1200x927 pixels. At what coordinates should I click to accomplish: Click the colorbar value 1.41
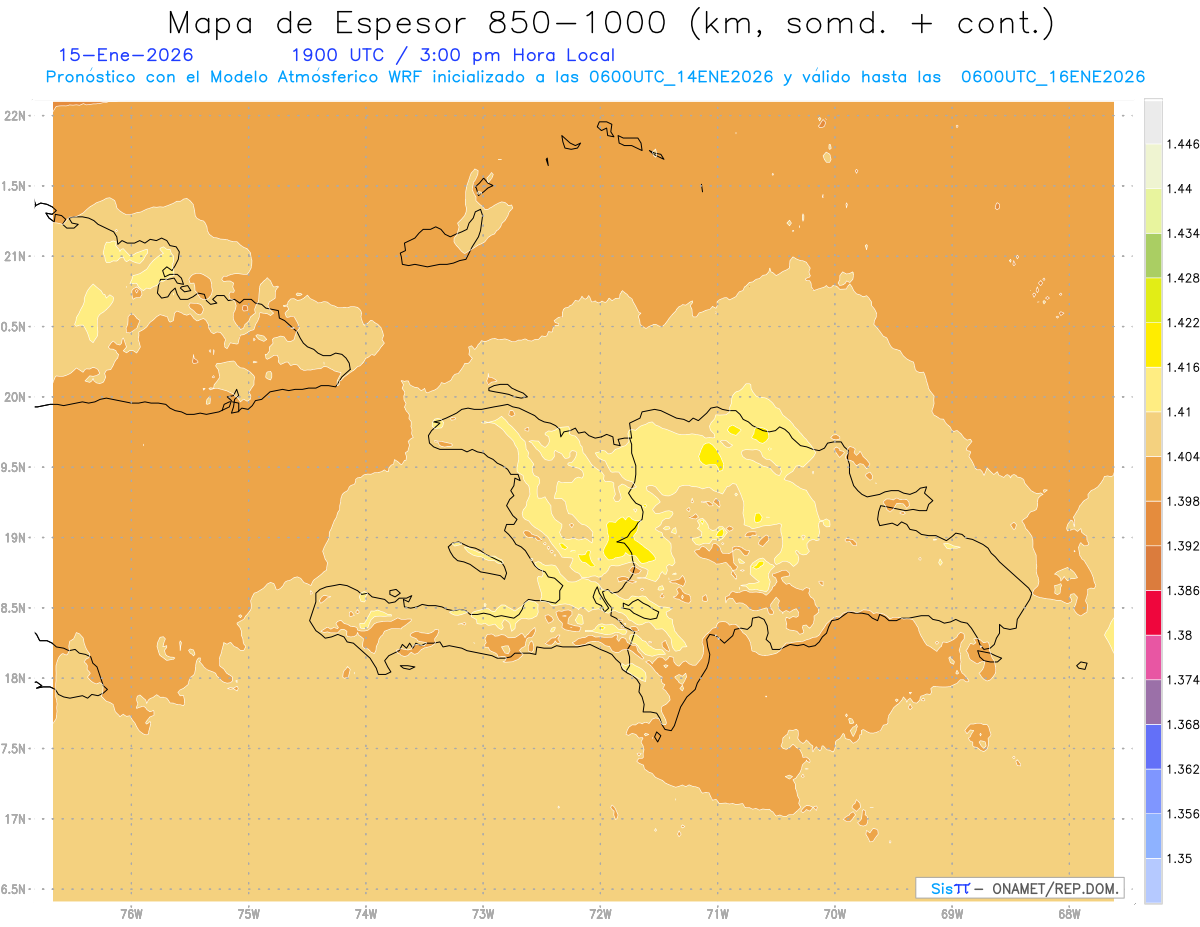(1178, 412)
